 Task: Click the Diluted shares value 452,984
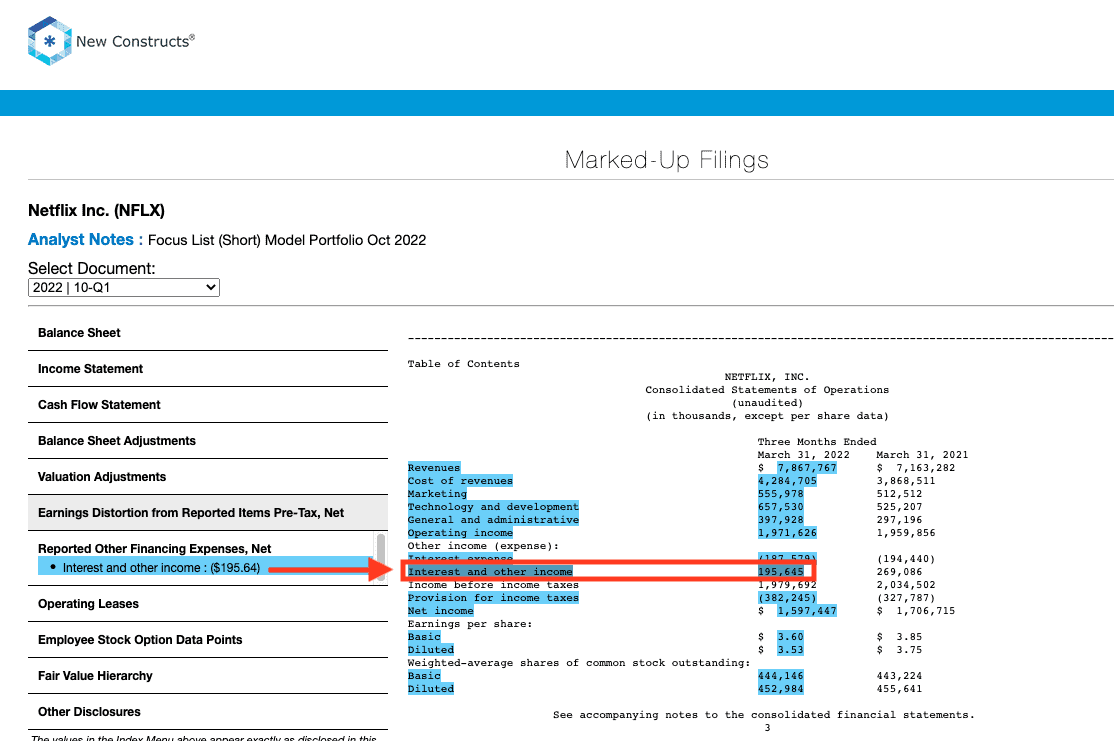pyautogui.click(x=780, y=688)
